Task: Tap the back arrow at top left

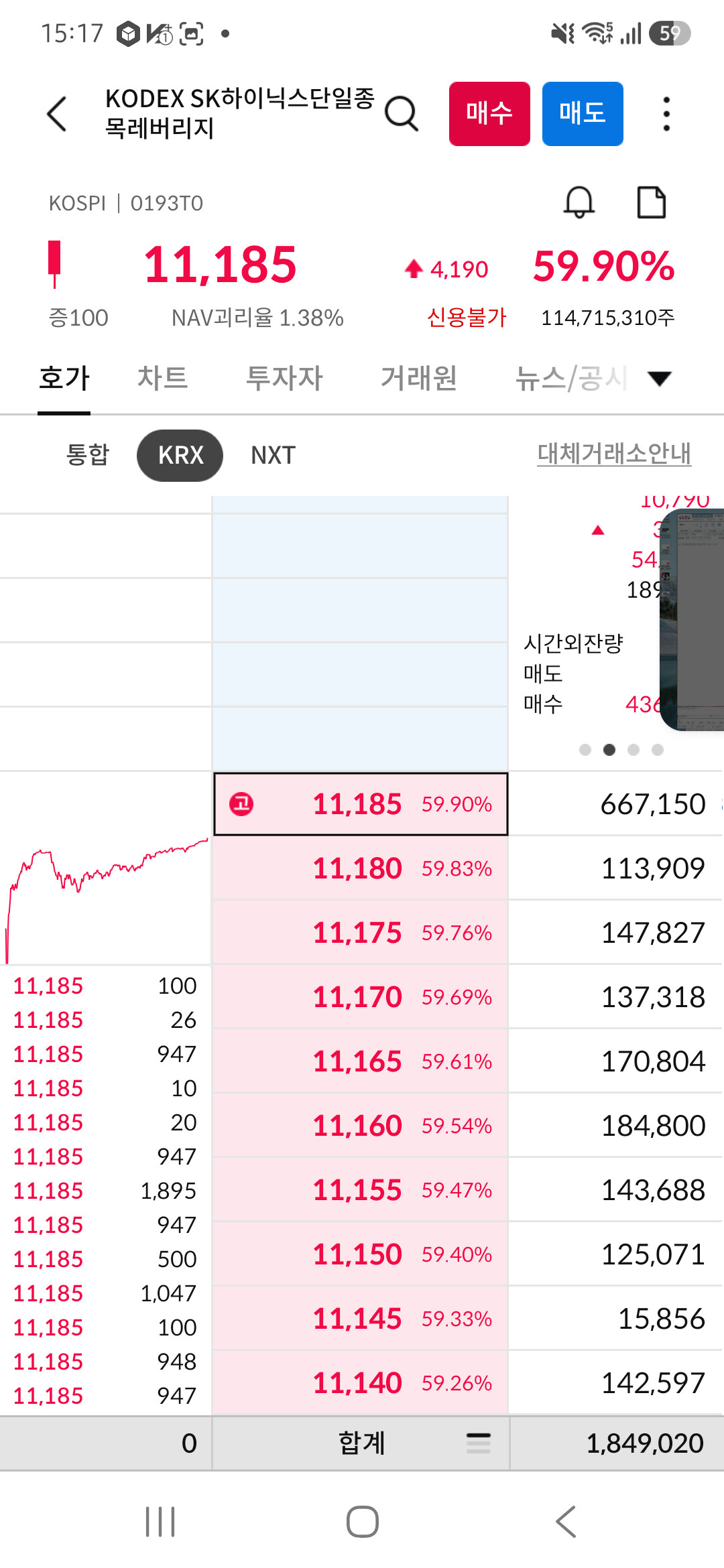Action: coord(57,114)
